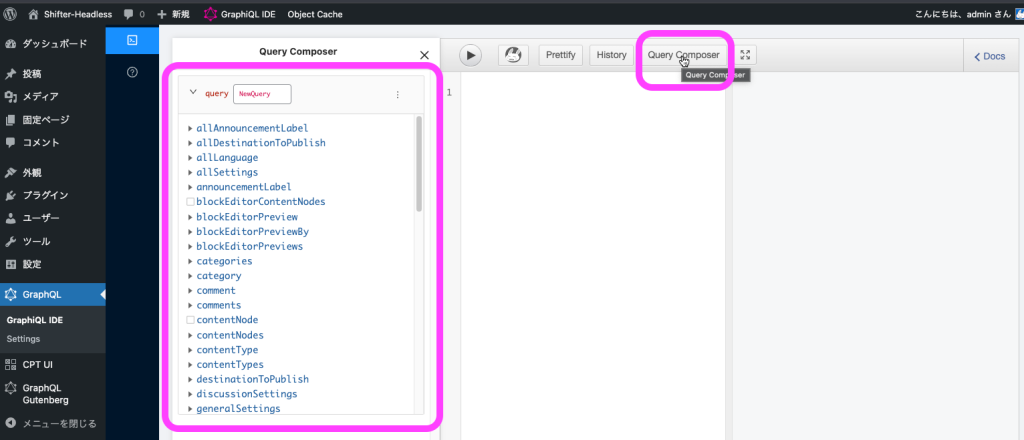Click the user avatar switch button
The image size is (1024, 440).
coord(513,55)
